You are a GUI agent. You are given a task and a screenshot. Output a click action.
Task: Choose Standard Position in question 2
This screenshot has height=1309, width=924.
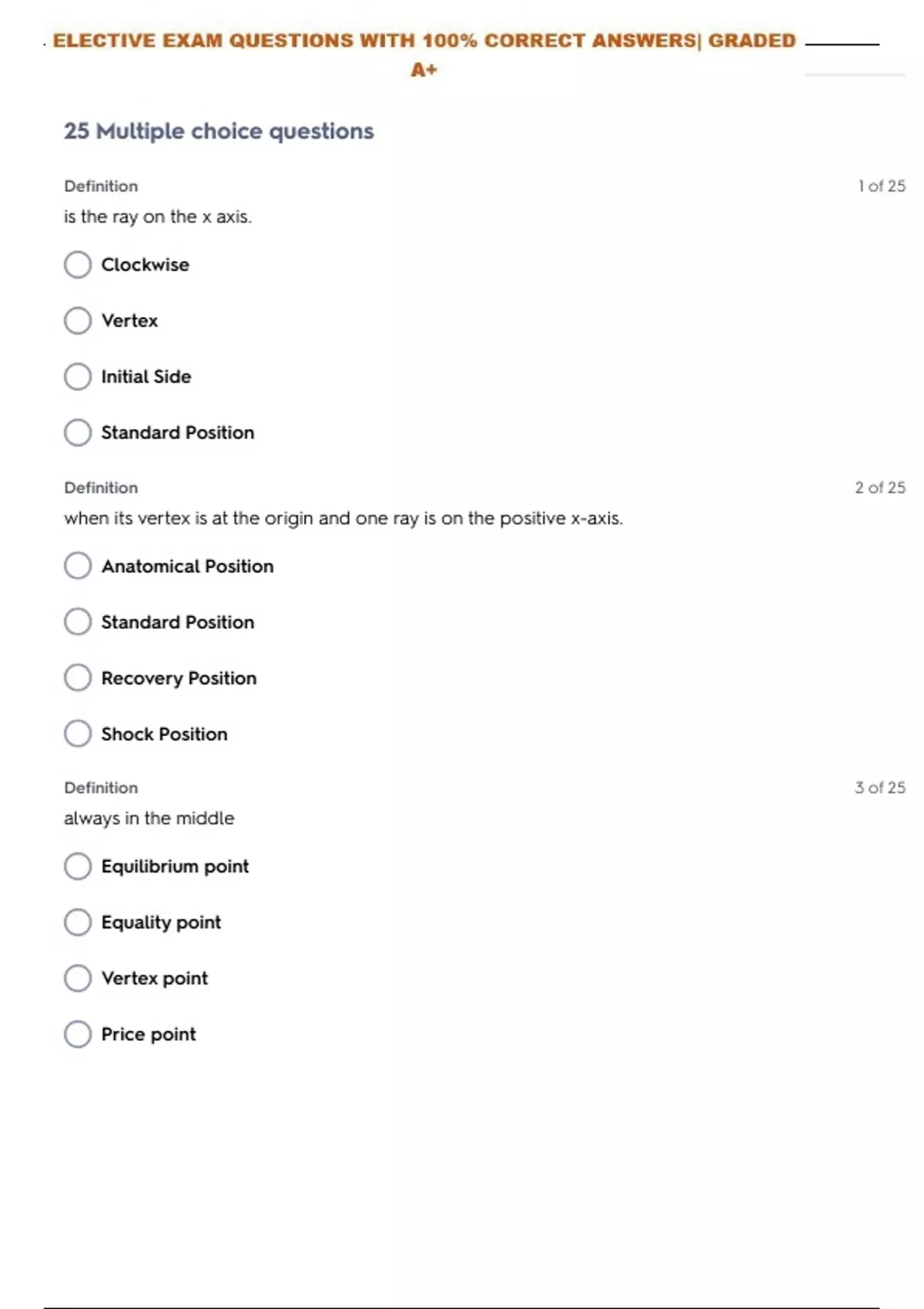(x=78, y=622)
